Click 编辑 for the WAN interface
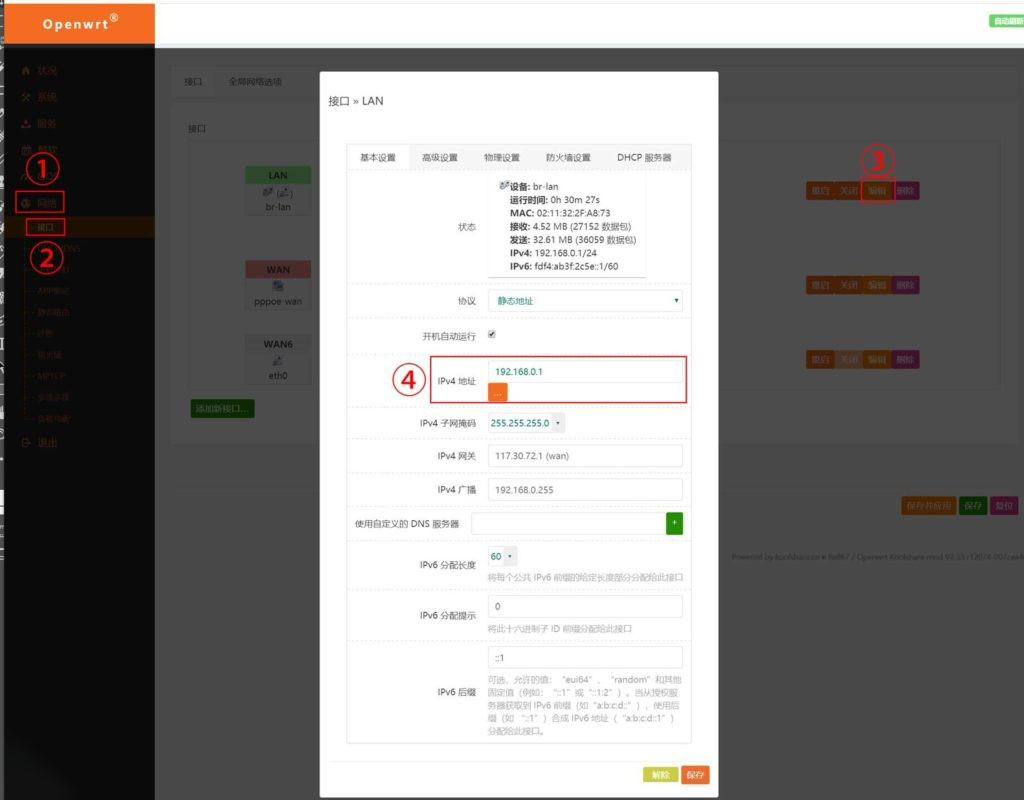 coord(876,285)
